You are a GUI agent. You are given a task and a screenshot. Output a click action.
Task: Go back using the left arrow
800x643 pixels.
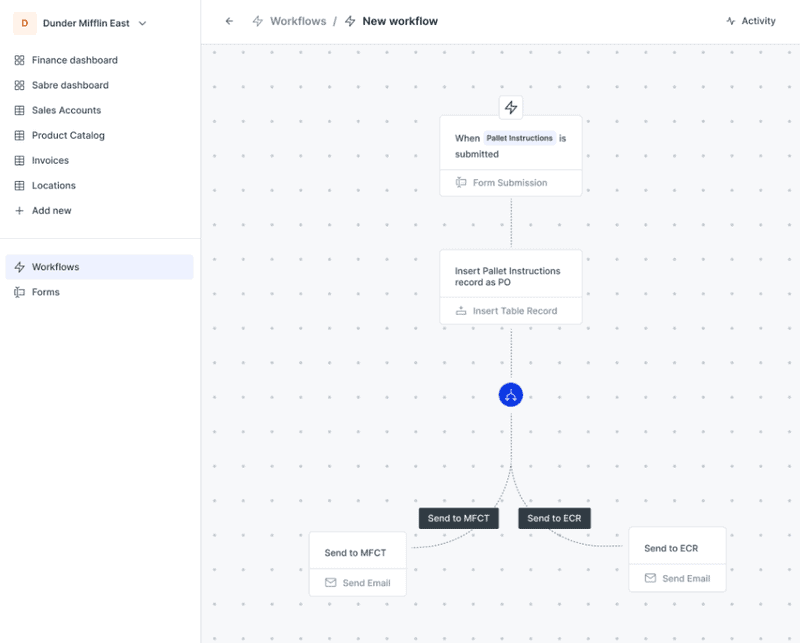point(229,21)
